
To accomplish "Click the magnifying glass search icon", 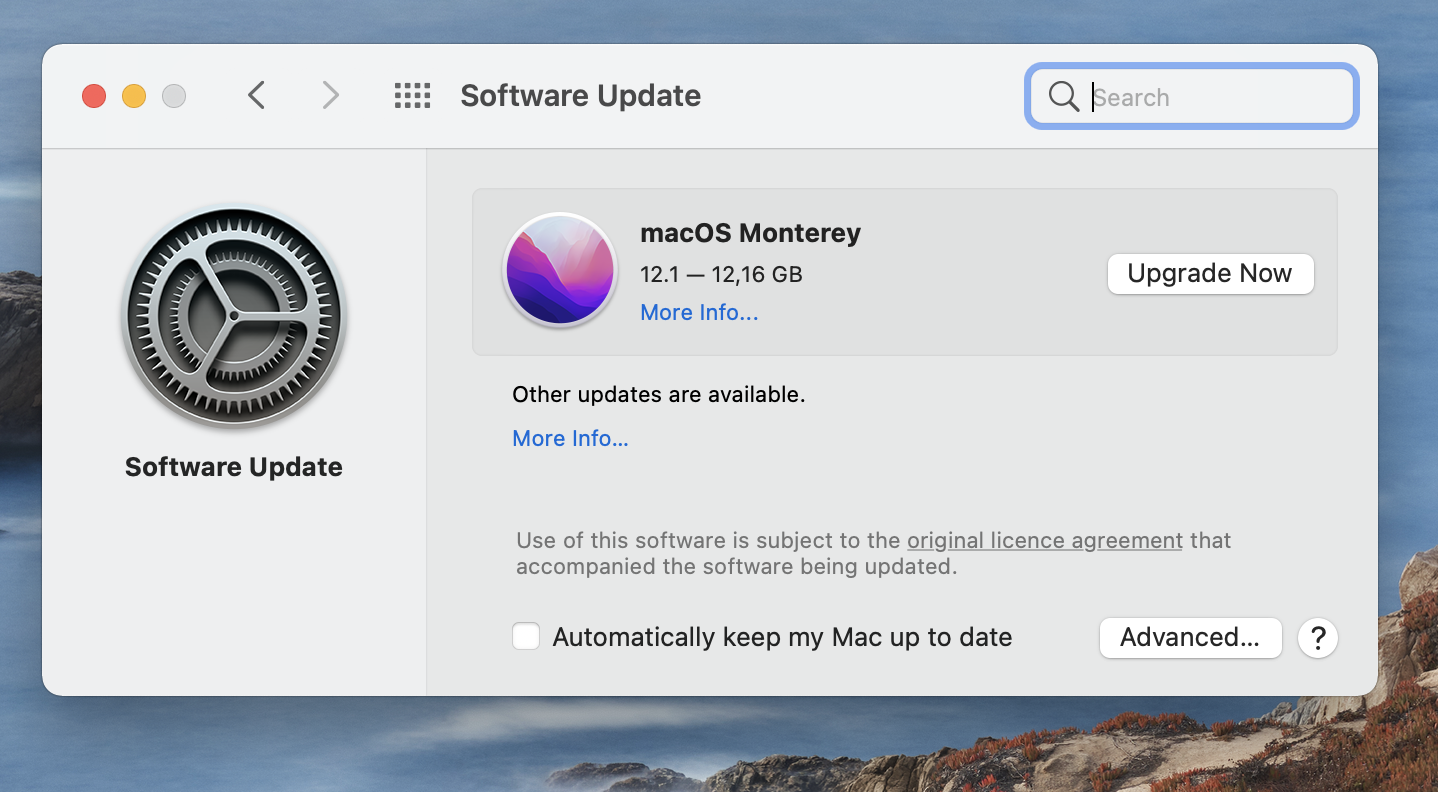I will [1063, 97].
